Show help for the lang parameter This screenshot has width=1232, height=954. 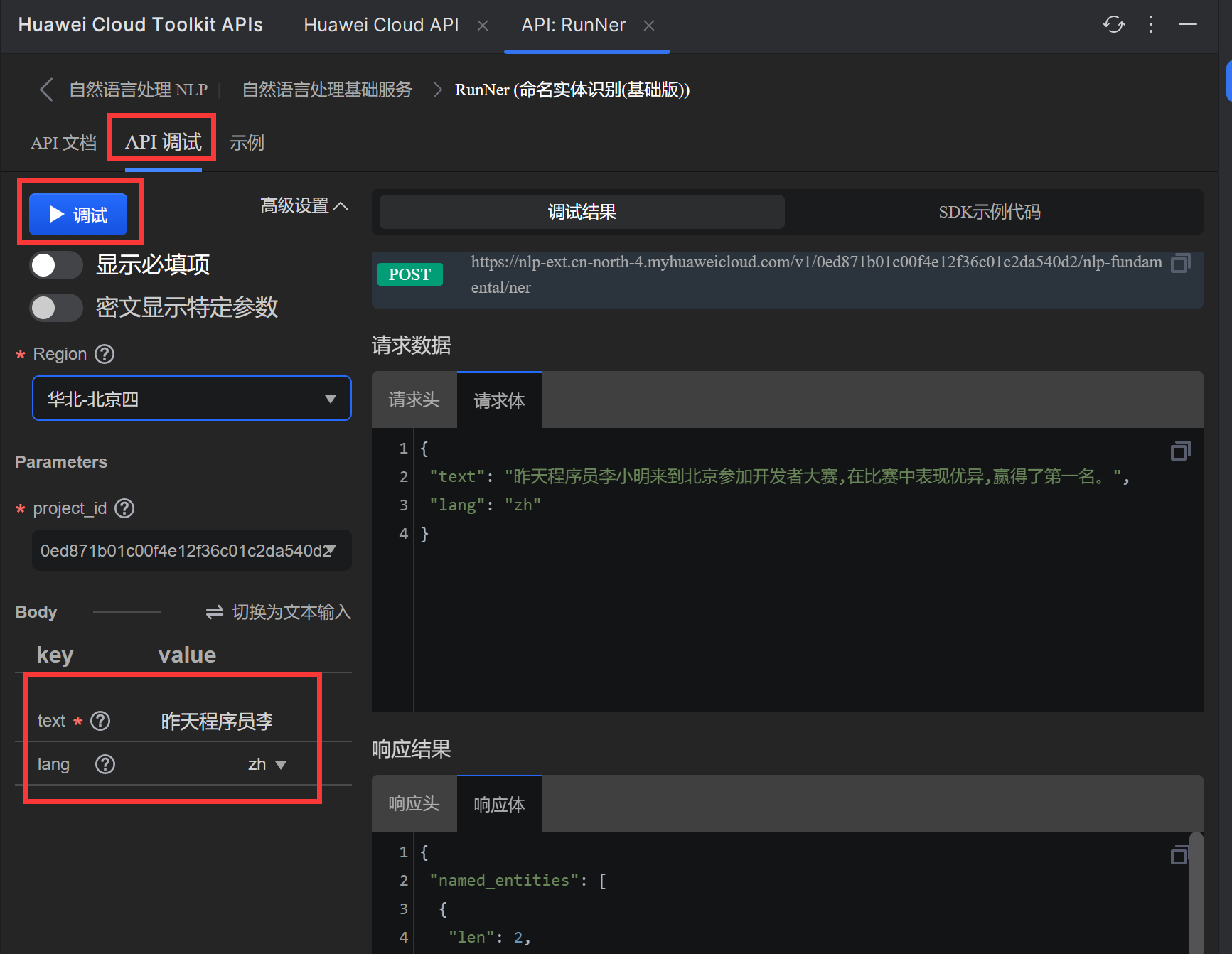coord(105,764)
